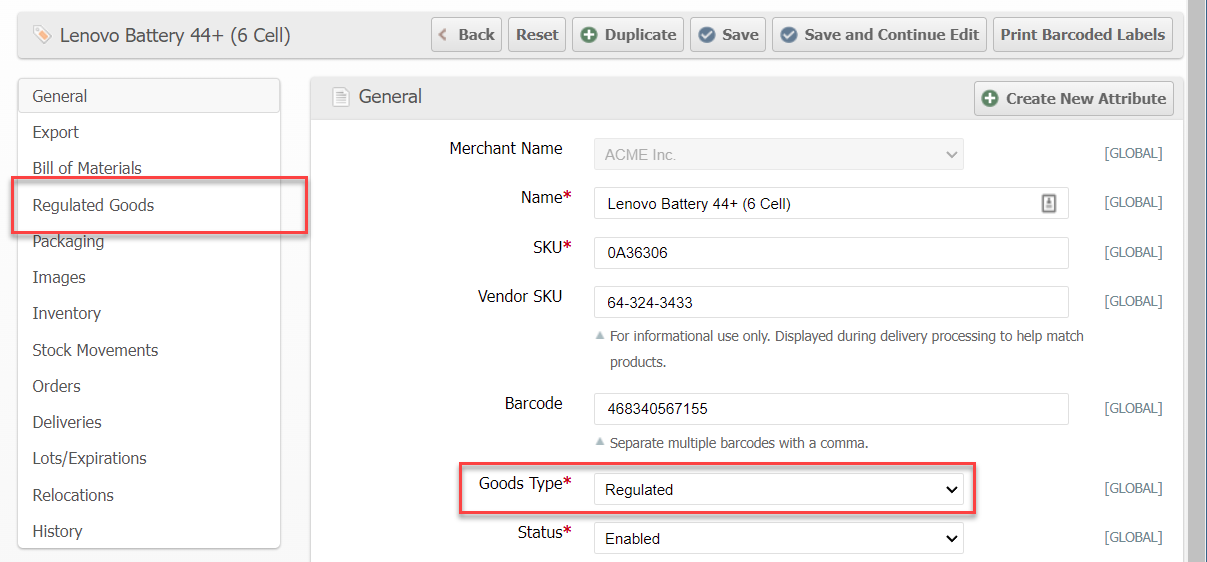Save the product
The width and height of the screenshot is (1207, 562).
pos(727,34)
